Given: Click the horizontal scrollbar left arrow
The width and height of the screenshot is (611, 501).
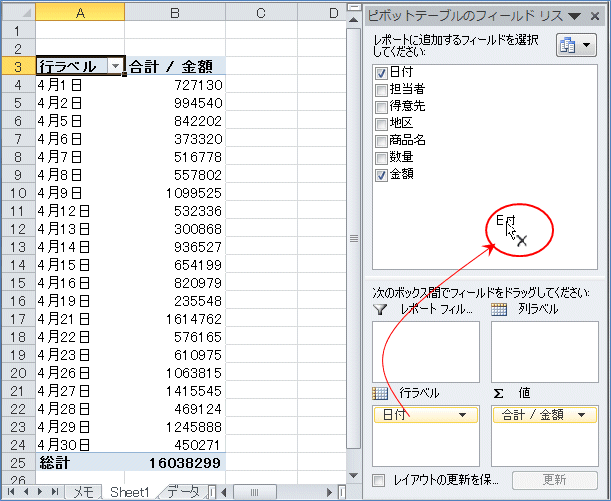Looking at the screenshot, I should [224, 492].
